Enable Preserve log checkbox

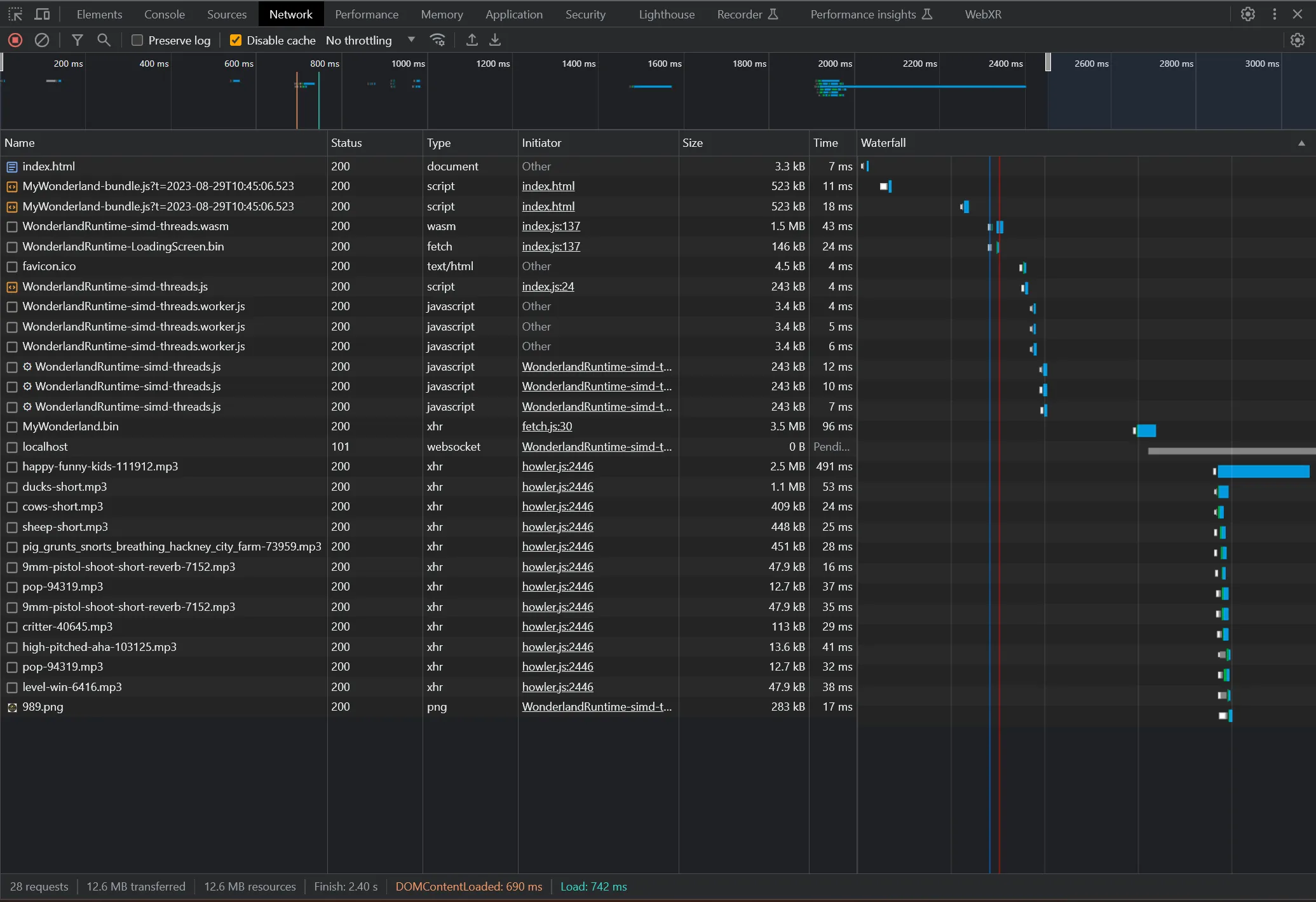(137, 40)
